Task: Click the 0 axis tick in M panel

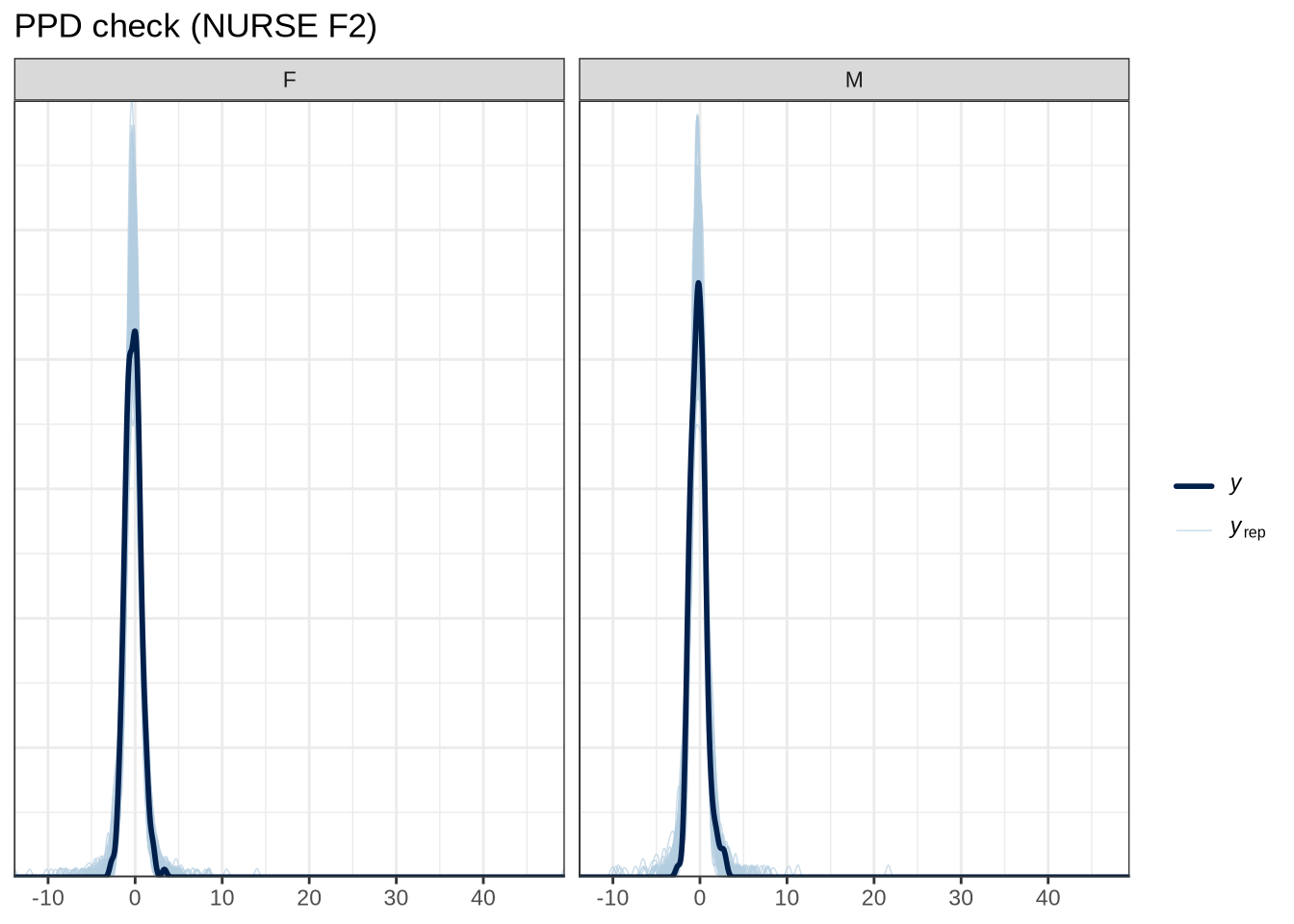Action: [x=700, y=898]
